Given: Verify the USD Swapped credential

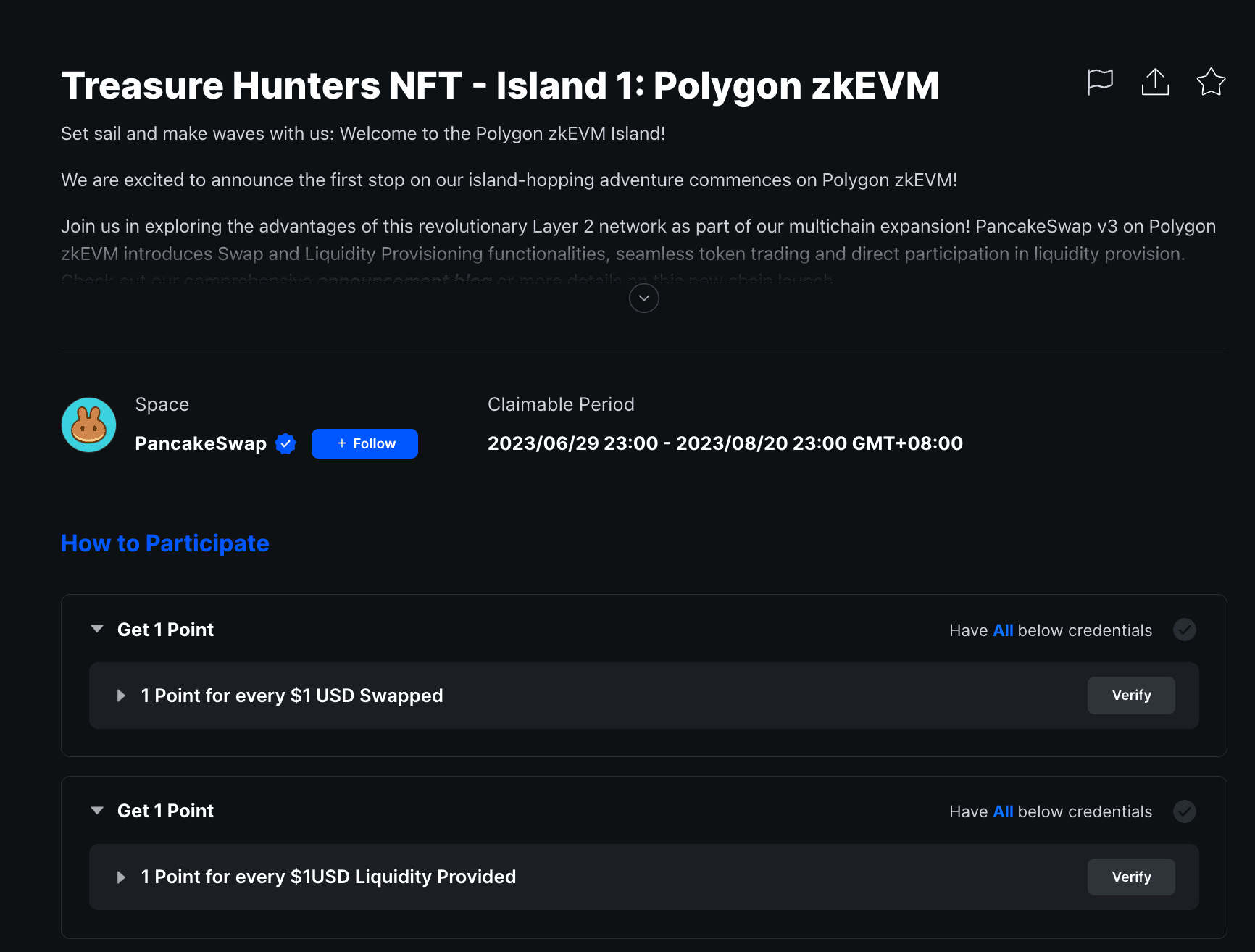Looking at the screenshot, I should tap(1130, 696).
